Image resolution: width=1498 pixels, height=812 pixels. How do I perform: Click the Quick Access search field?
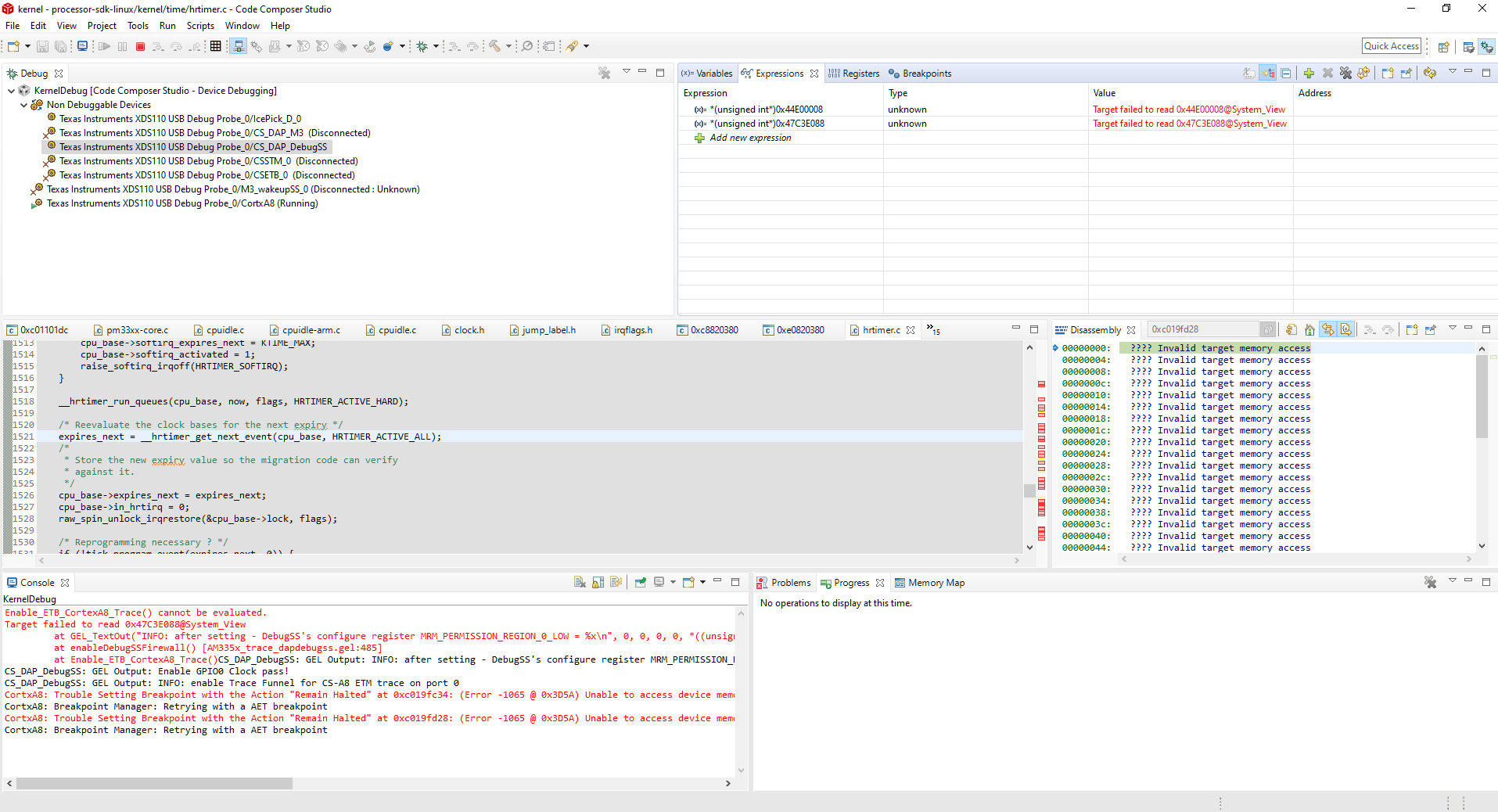pos(1392,46)
